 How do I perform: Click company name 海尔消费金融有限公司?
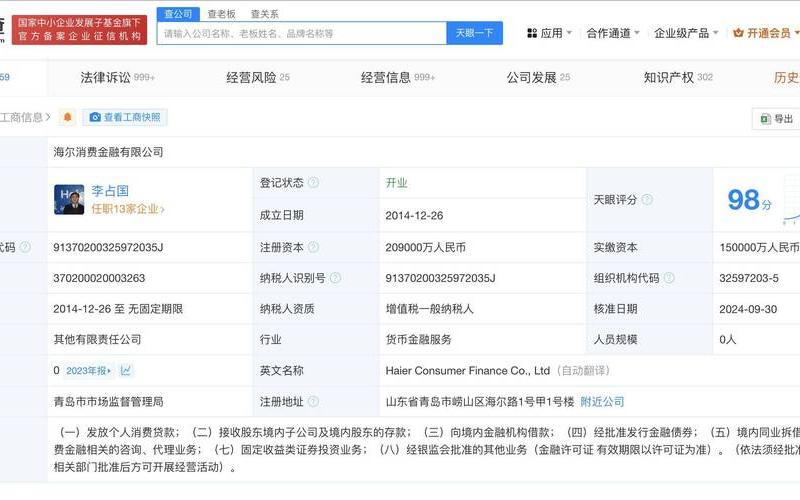(108, 152)
